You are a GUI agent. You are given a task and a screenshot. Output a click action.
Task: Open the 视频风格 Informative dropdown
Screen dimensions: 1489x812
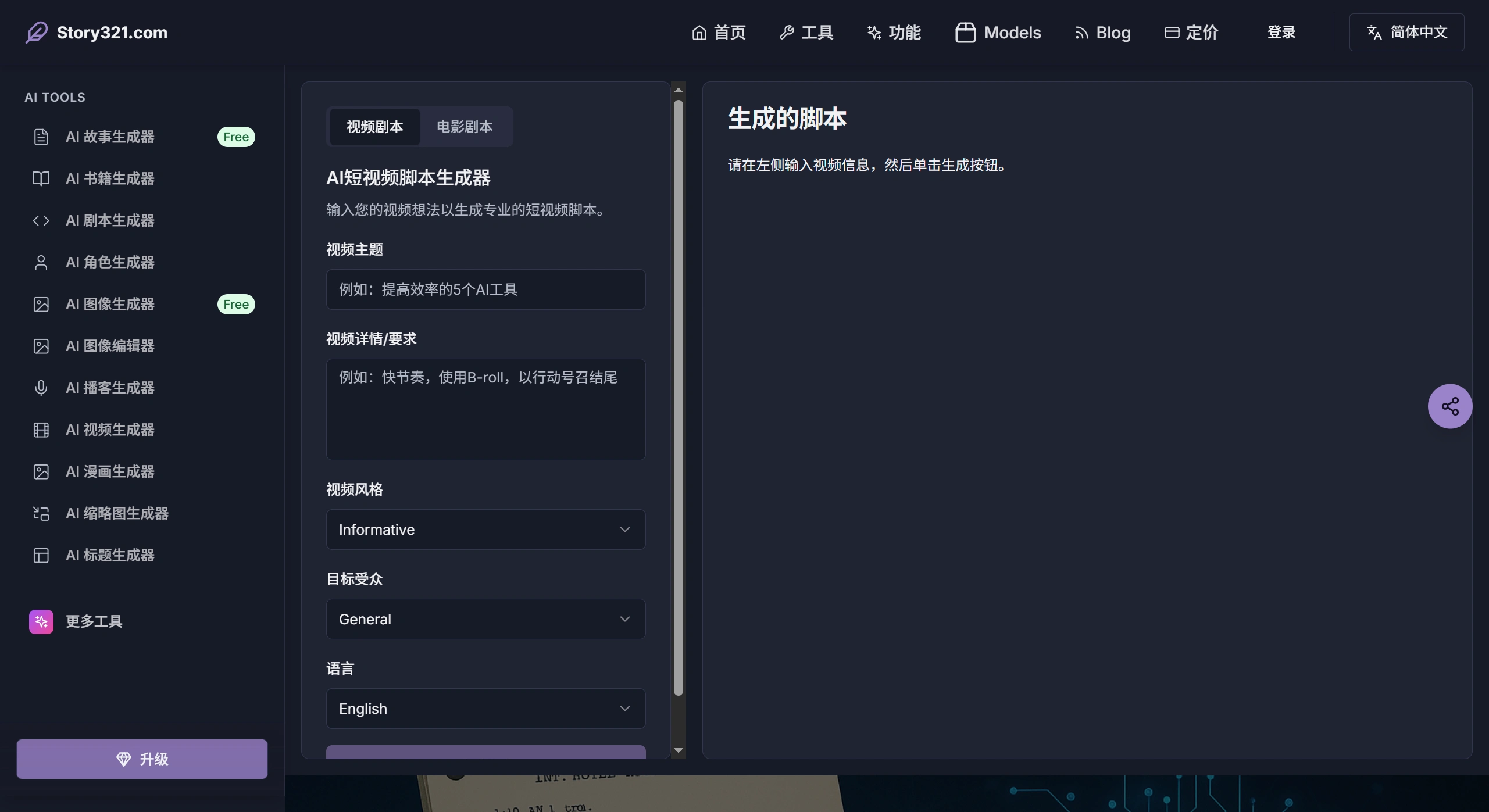485,529
